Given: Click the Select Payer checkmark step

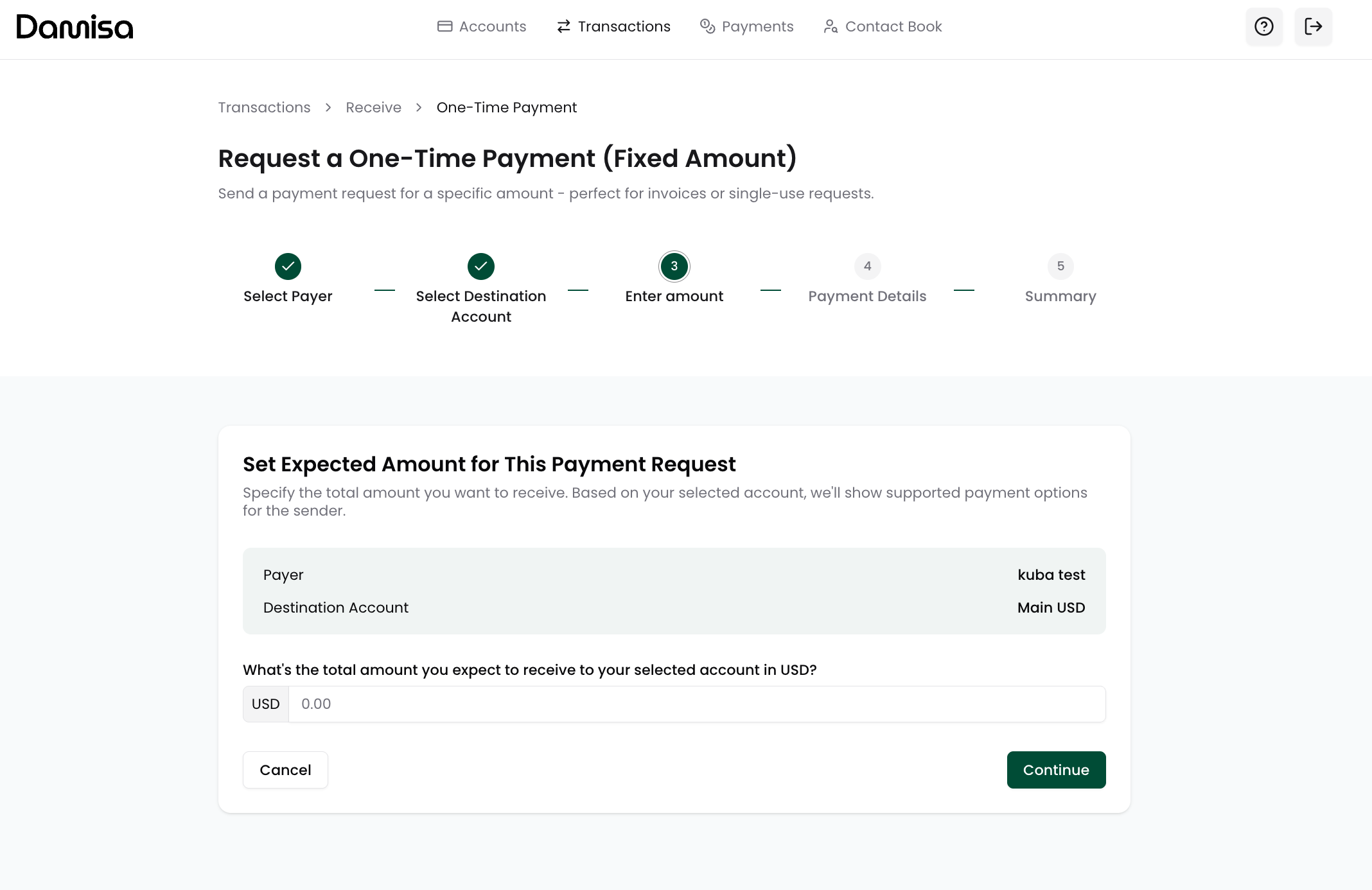Looking at the screenshot, I should [288, 266].
